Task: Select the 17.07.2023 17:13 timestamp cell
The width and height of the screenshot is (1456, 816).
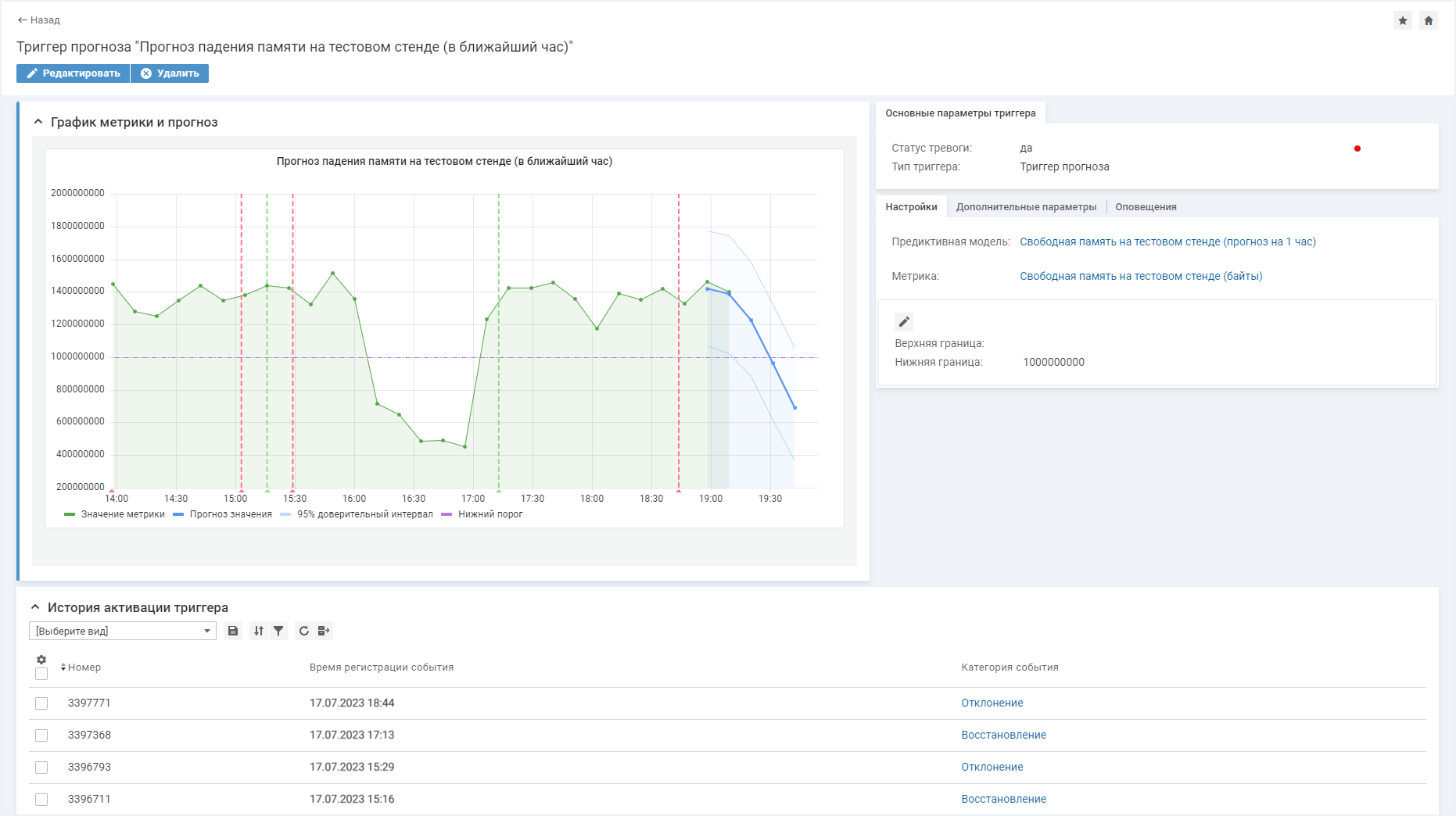Action: [352, 735]
